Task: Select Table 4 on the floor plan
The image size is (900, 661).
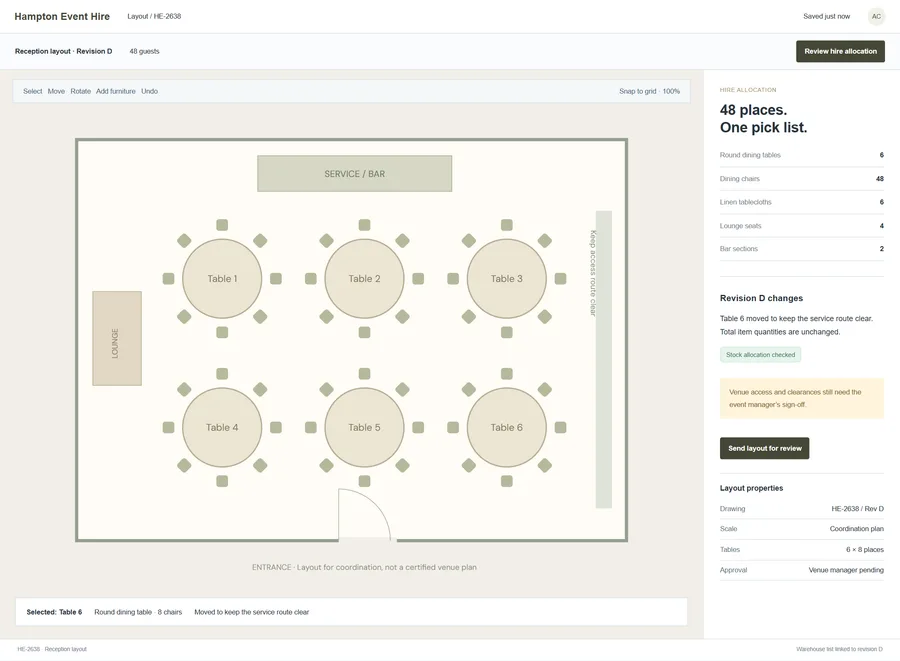Action: pyautogui.click(x=222, y=427)
